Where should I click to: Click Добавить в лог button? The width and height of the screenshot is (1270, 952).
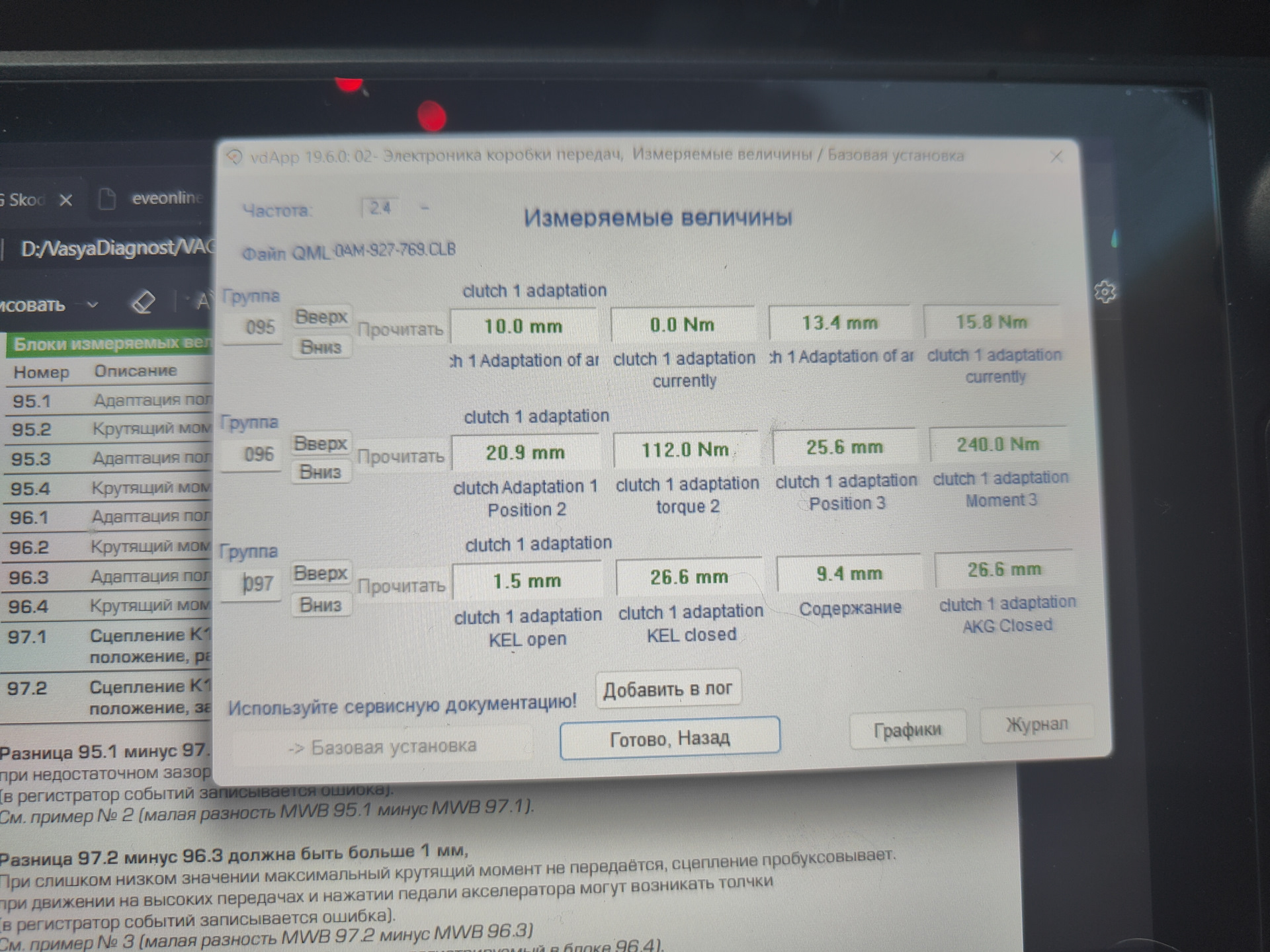point(667,690)
